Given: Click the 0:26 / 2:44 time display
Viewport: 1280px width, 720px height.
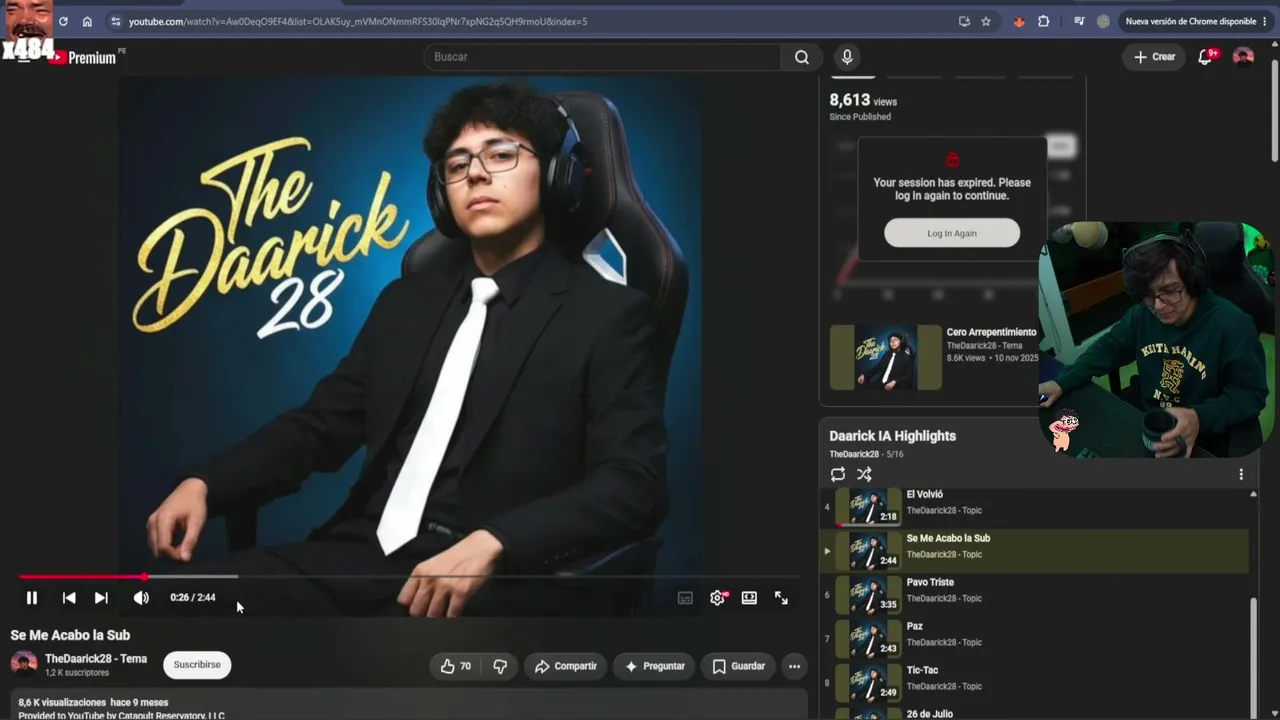Looking at the screenshot, I should click(193, 598).
